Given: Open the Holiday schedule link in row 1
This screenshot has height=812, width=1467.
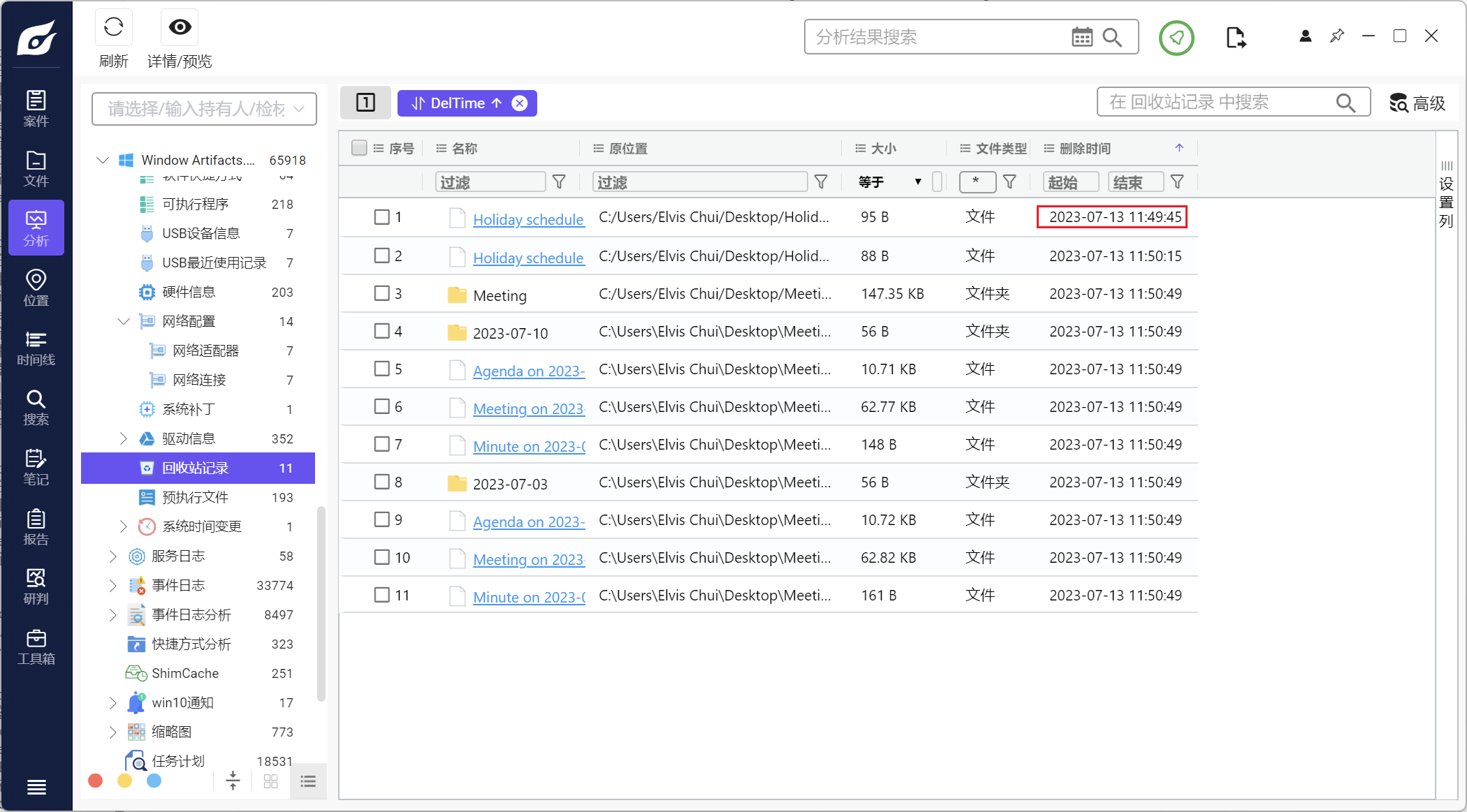Looking at the screenshot, I should click(528, 219).
